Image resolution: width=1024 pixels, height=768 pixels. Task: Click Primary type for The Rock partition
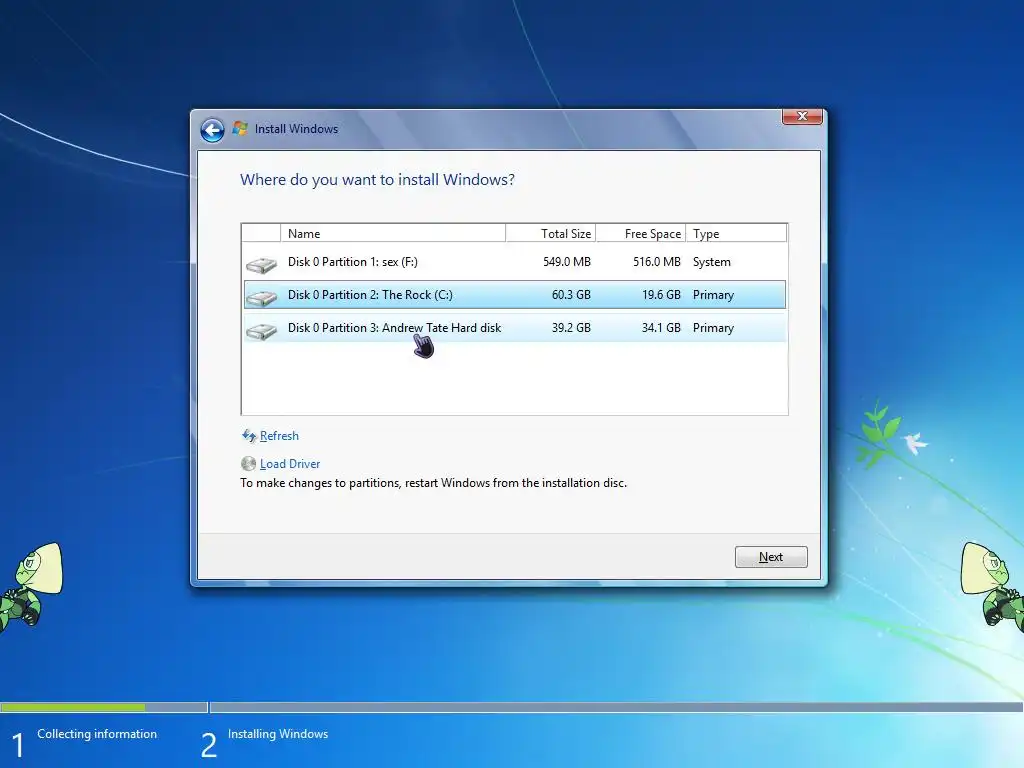(x=713, y=295)
